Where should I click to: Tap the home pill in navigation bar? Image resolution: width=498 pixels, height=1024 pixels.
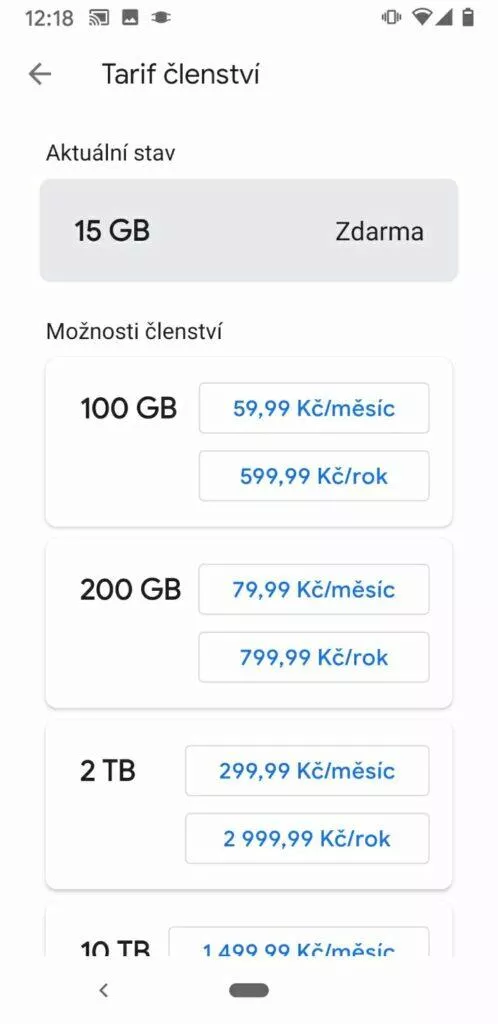(x=249, y=990)
